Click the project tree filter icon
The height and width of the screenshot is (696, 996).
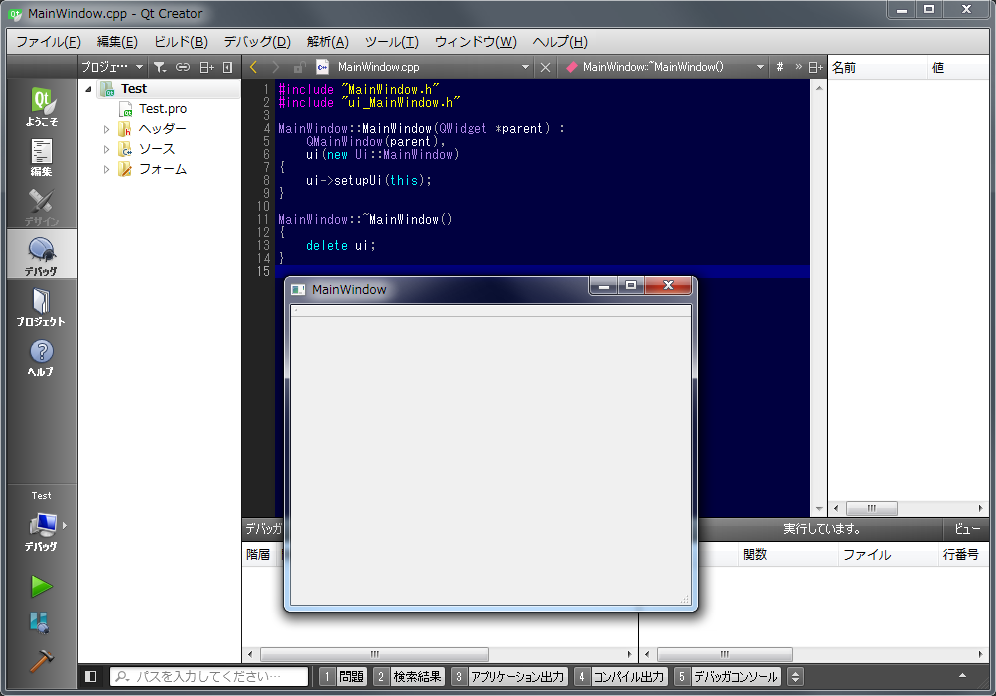[160, 67]
